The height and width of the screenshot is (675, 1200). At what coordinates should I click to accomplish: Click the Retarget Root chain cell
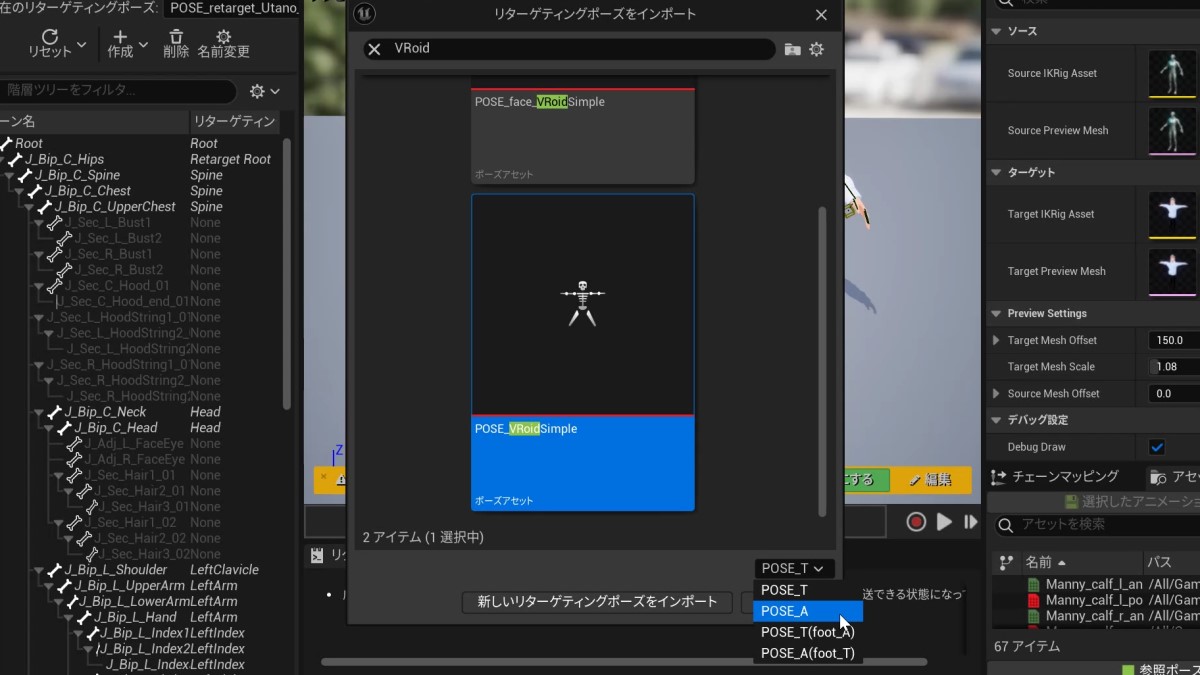pyautogui.click(x=231, y=159)
